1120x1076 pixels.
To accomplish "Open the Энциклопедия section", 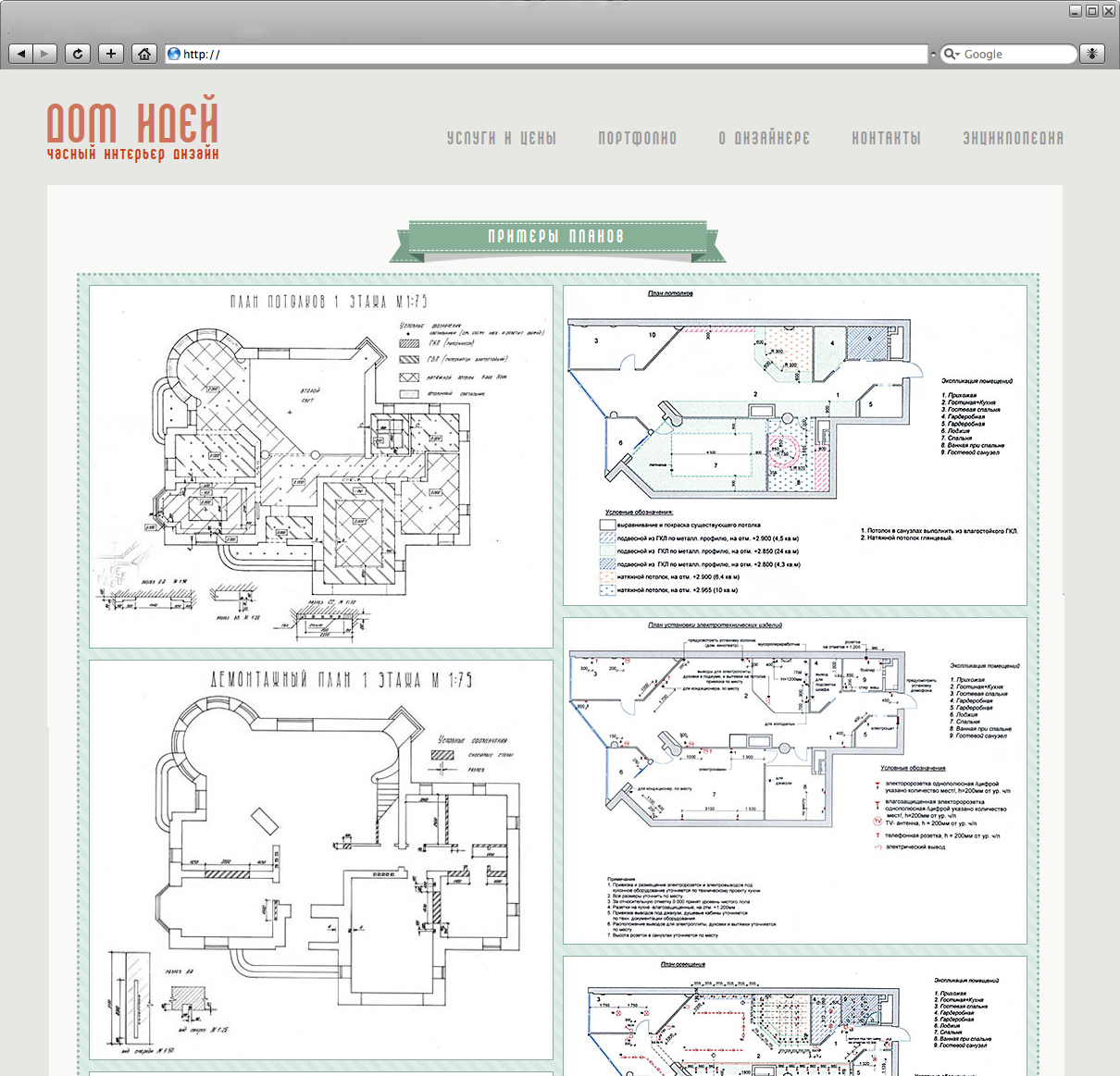I will (x=1014, y=137).
